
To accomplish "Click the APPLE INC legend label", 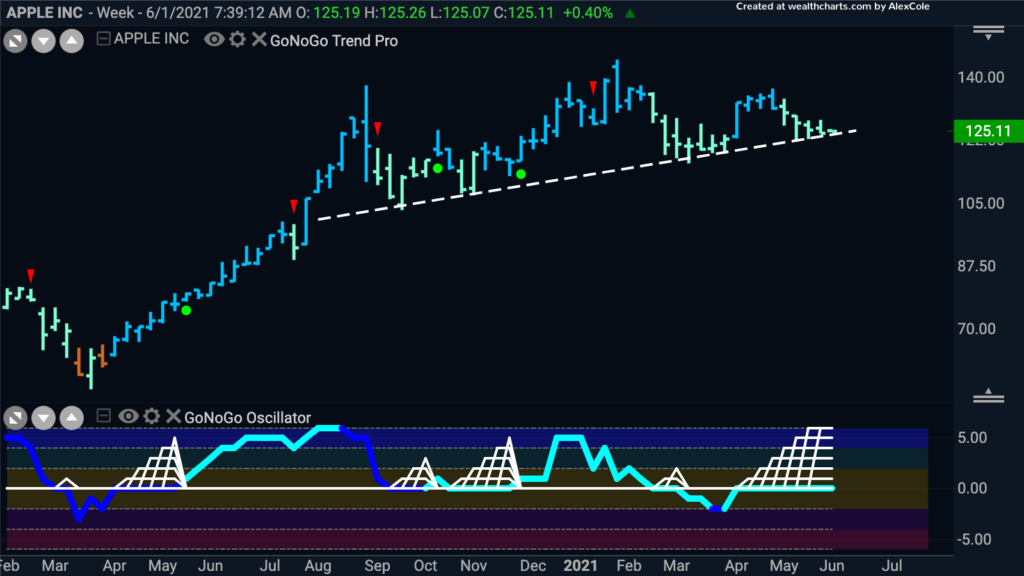I will (x=152, y=39).
